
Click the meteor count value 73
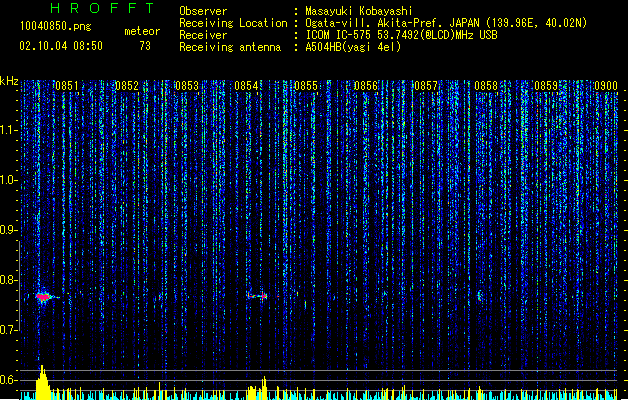[145, 46]
